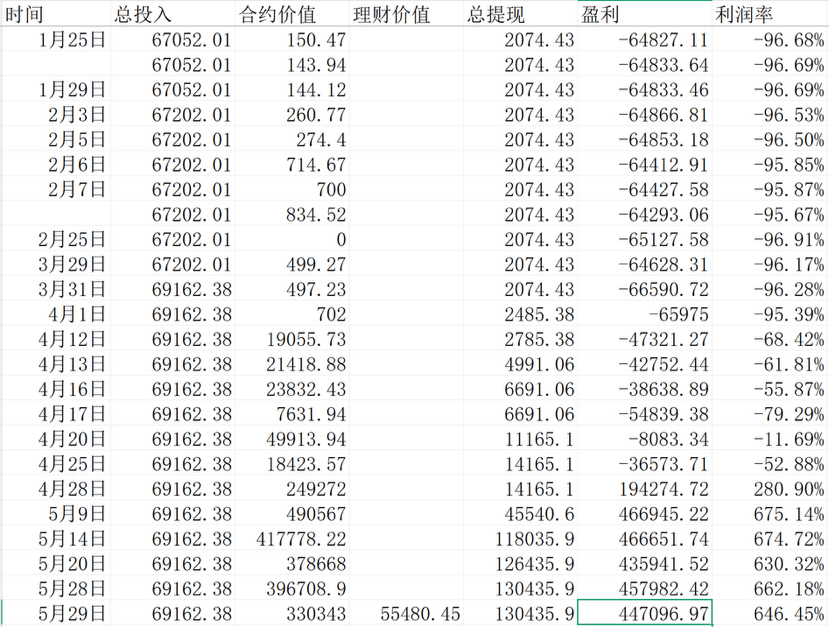Screen dimensions: 829x627
Task: Click the date cell 3月29日
Action: click(55, 264)
